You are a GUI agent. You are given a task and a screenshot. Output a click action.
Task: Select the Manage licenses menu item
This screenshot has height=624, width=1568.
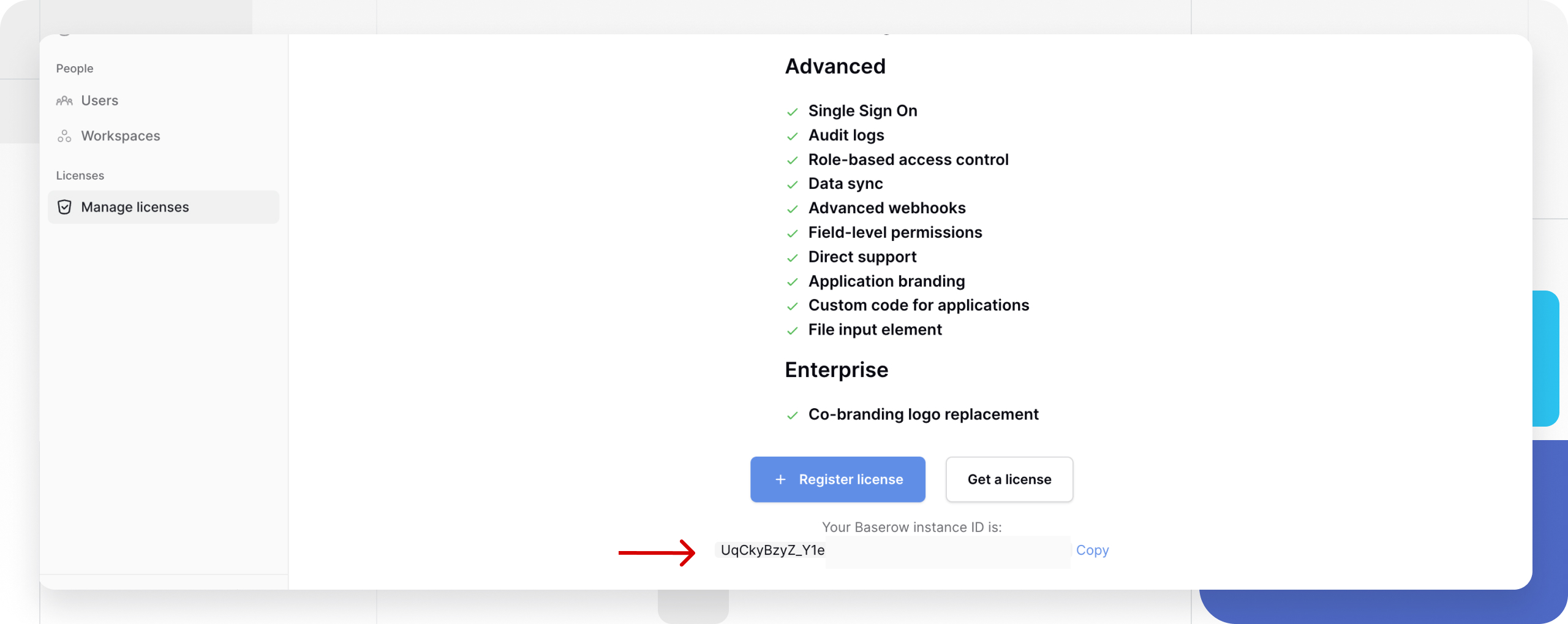(x=135, y=207)
